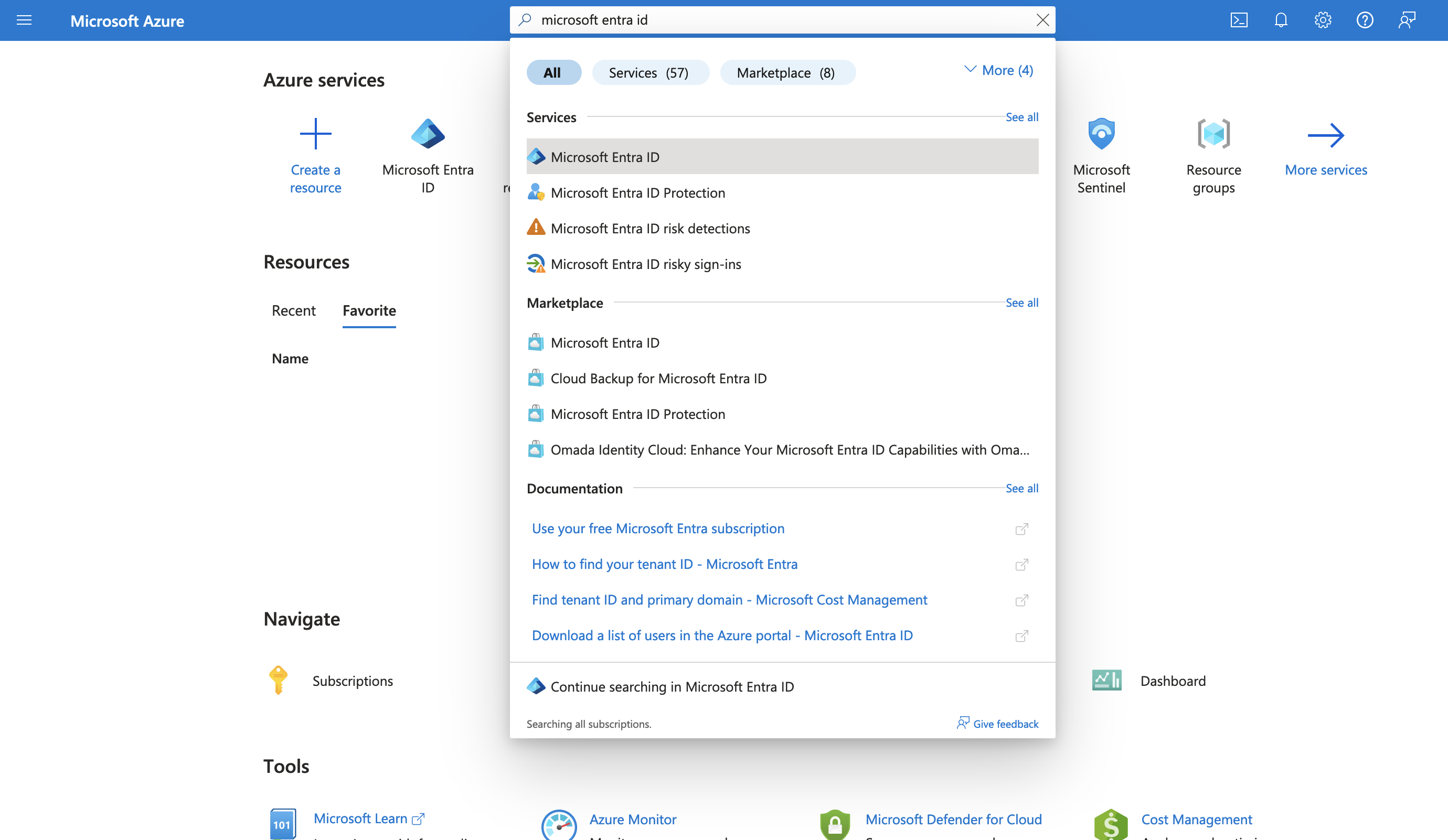
Task: Open Microsoft Entra ID service result
Action: click(x=782, y=157)
